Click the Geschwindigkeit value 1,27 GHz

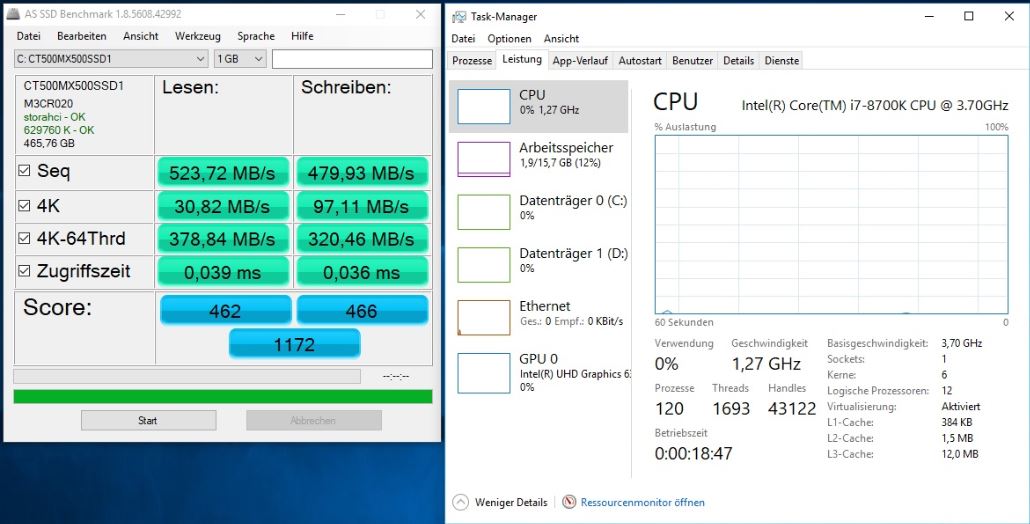(767, 364)
